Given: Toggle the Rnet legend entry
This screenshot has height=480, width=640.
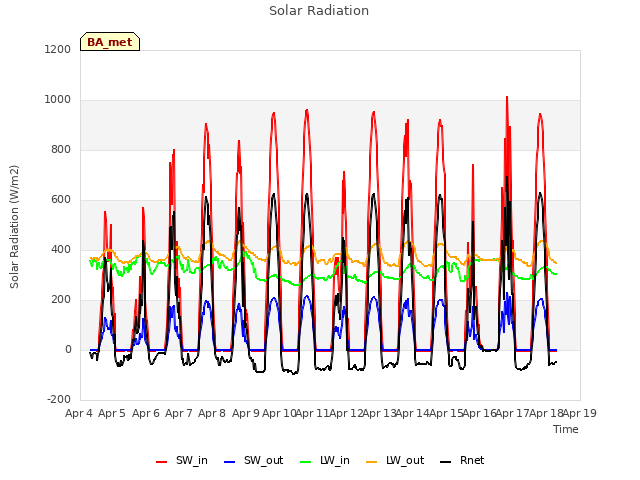Looking at the screenshot, I should pyautogui.click(x=462, y=460).
